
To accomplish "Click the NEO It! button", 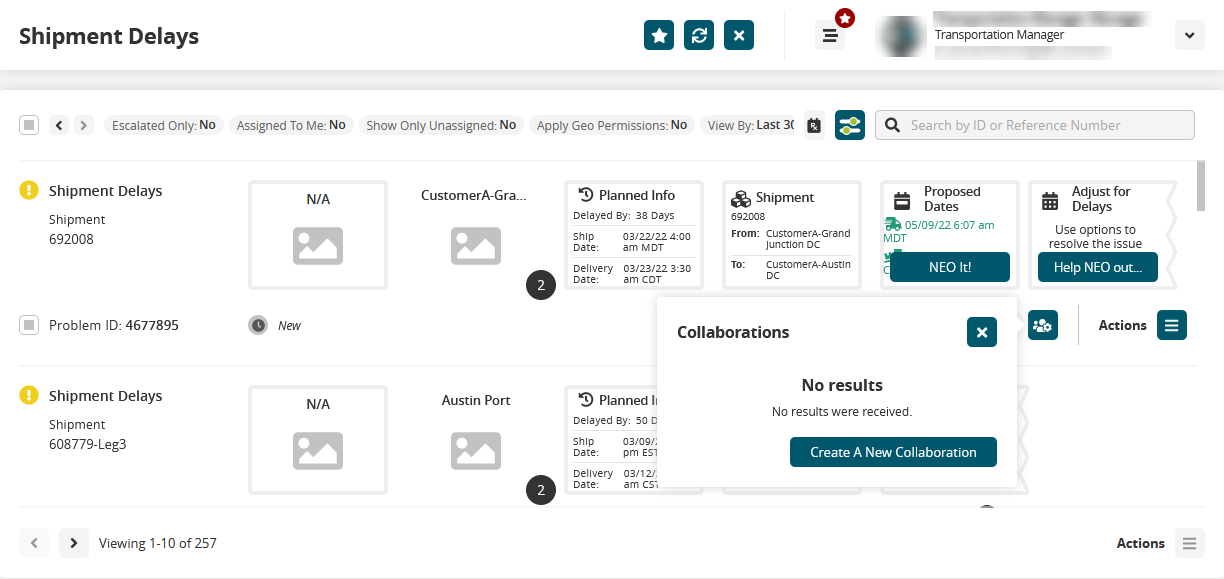I will (950, 267).
